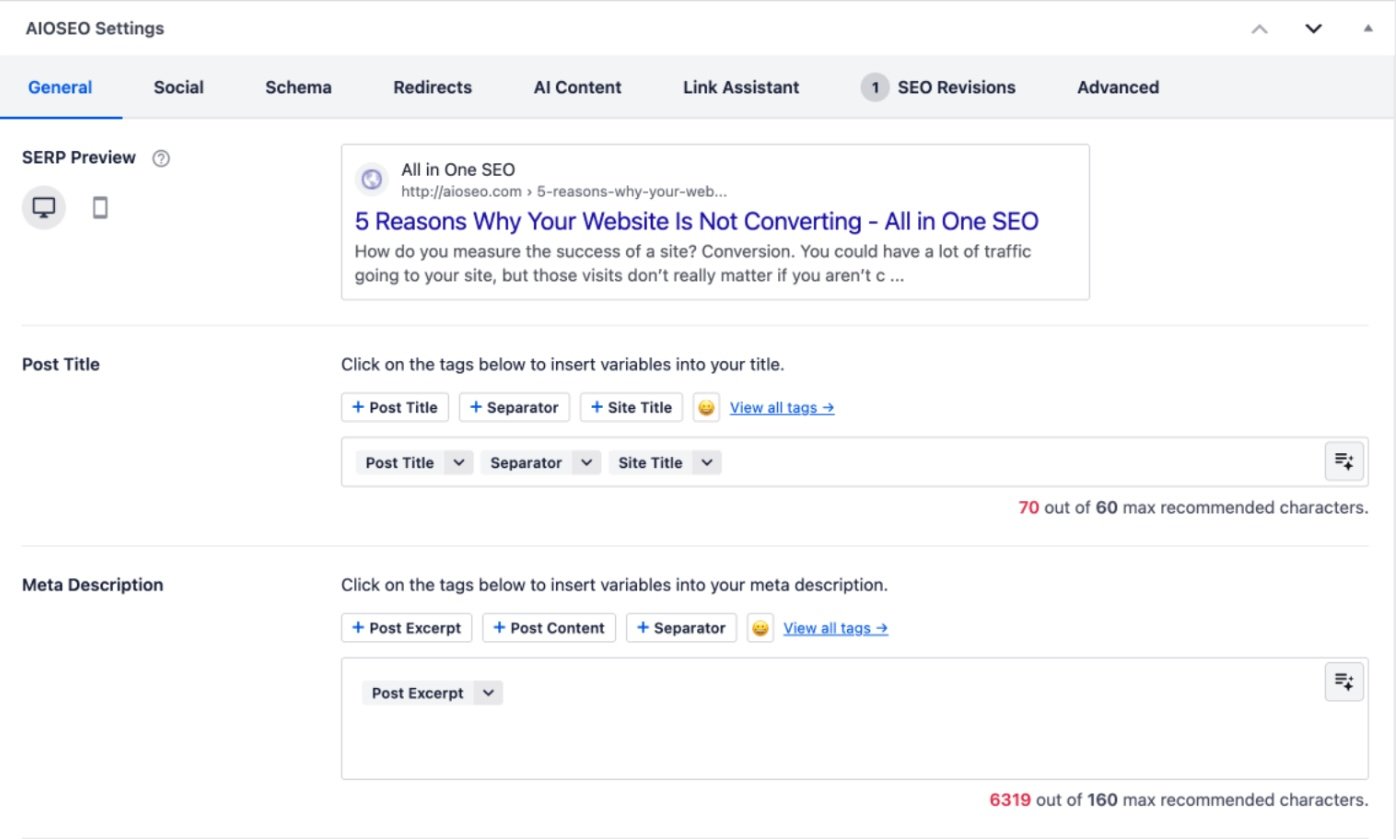Viewport: 1396px width, 839px height.
Task: Click the 6319 out of 160 character count
Action: click(1179, 800)
